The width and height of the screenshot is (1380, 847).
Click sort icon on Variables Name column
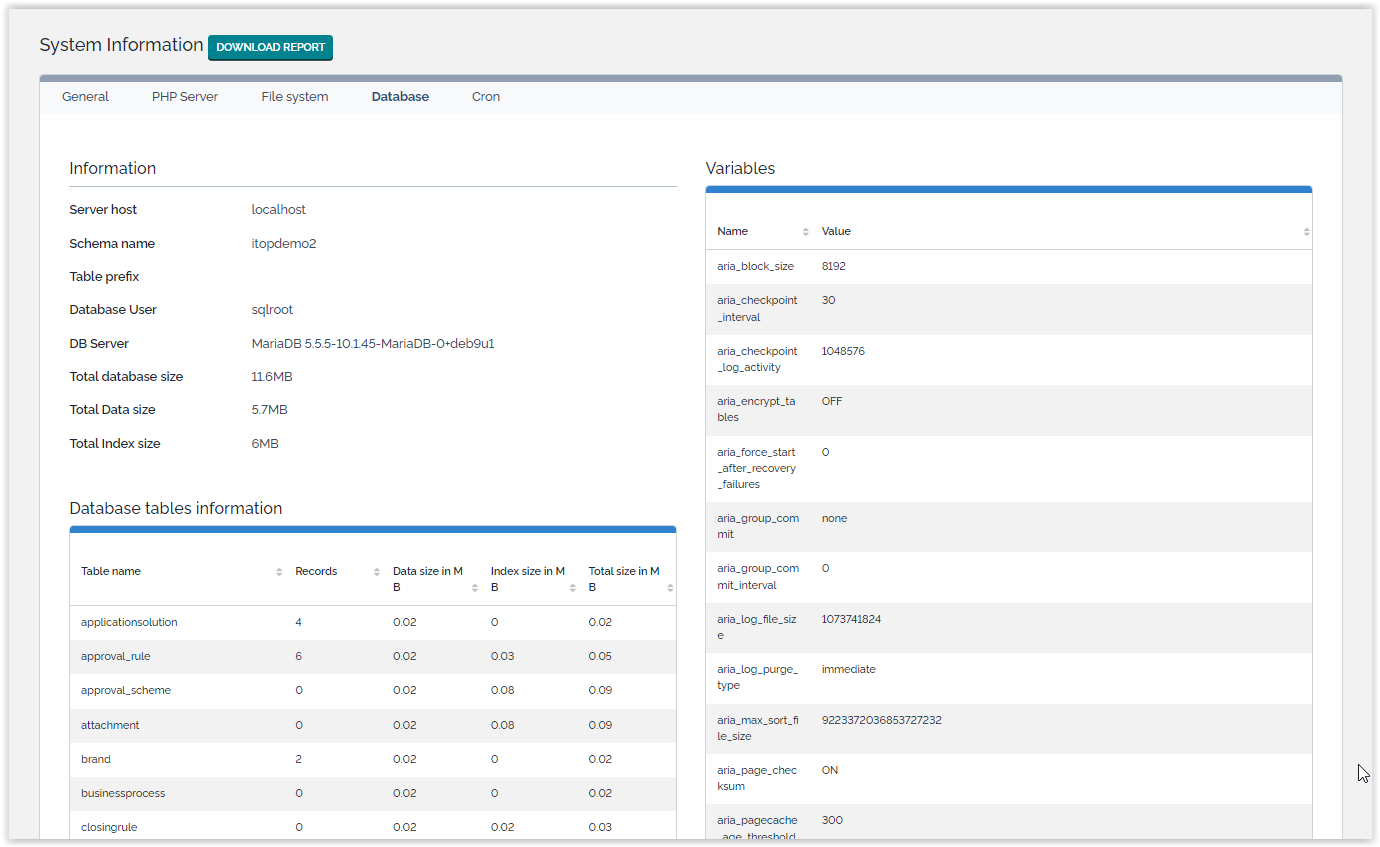806,232
